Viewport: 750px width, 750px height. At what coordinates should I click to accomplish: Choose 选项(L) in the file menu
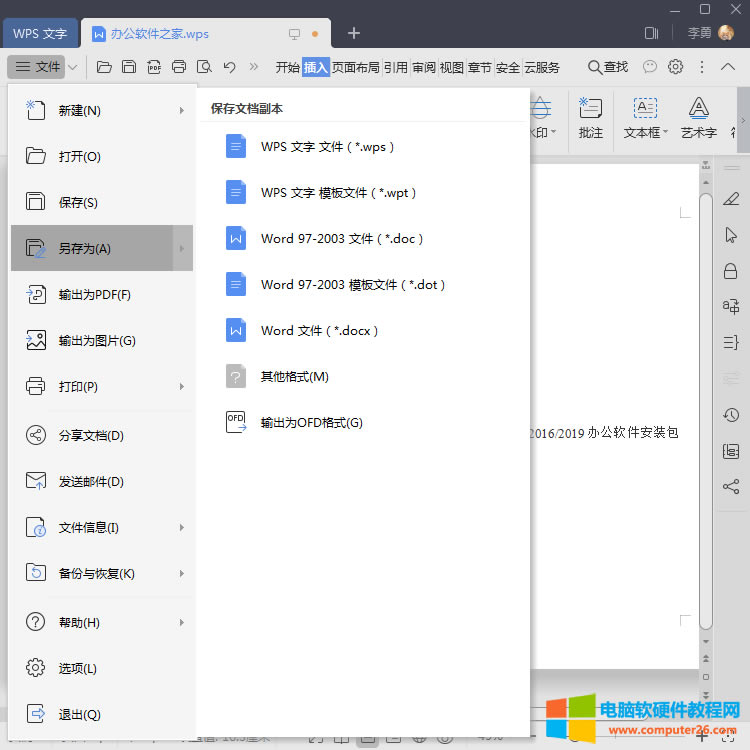click(x=78, y=668)
